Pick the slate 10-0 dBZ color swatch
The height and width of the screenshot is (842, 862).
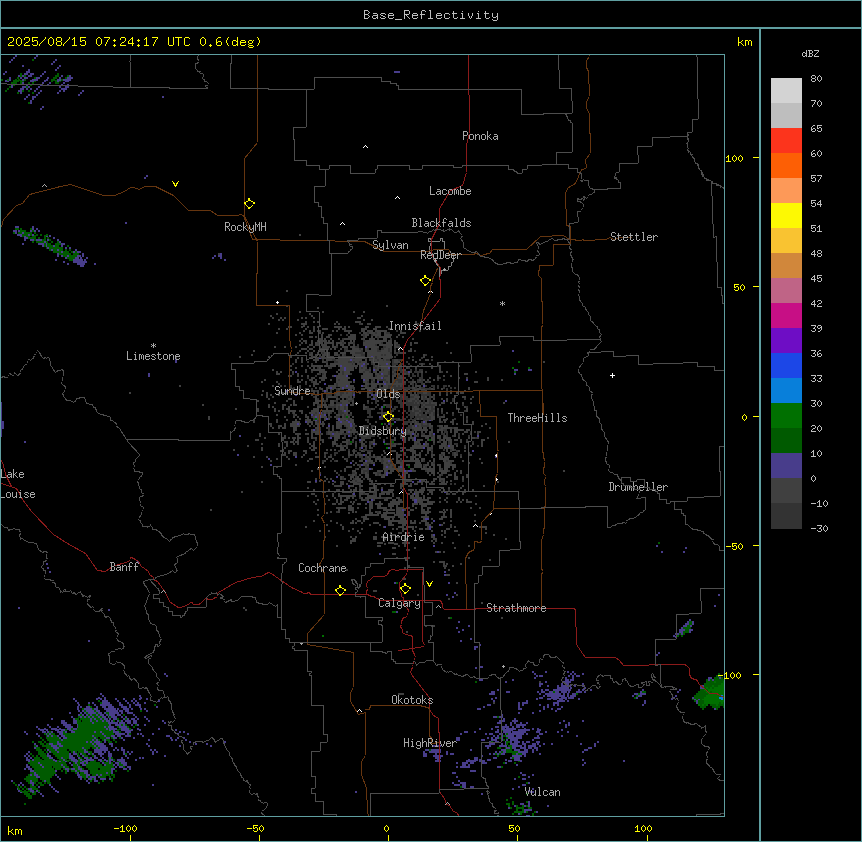pyautogui.click(x=786, y=466)
